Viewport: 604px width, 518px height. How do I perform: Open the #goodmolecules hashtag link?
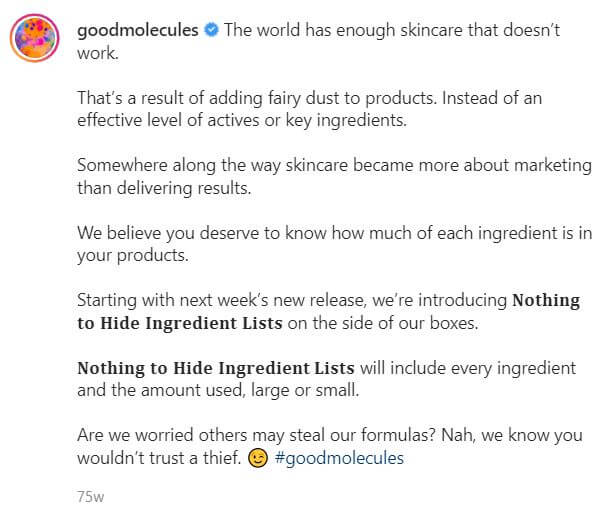(x=339, y=458)
